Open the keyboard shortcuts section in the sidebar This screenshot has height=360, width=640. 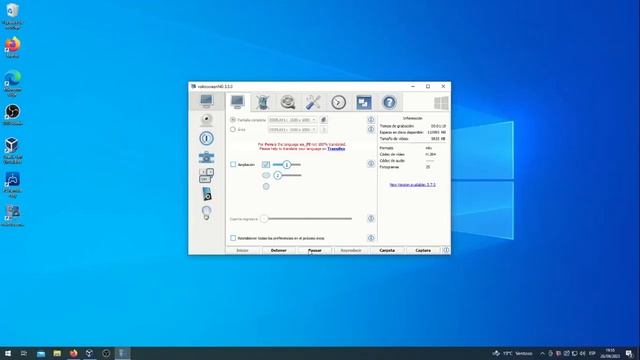pos(207,176)
